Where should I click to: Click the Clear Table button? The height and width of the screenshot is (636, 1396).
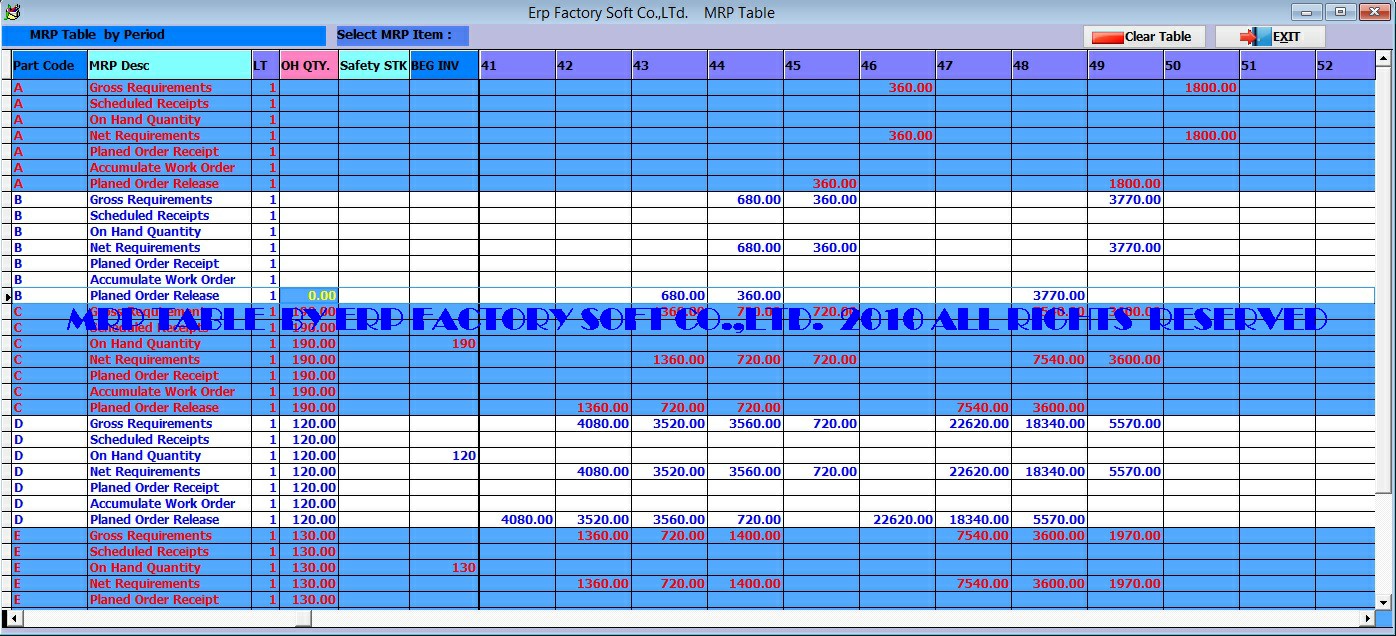(1142, 37)
